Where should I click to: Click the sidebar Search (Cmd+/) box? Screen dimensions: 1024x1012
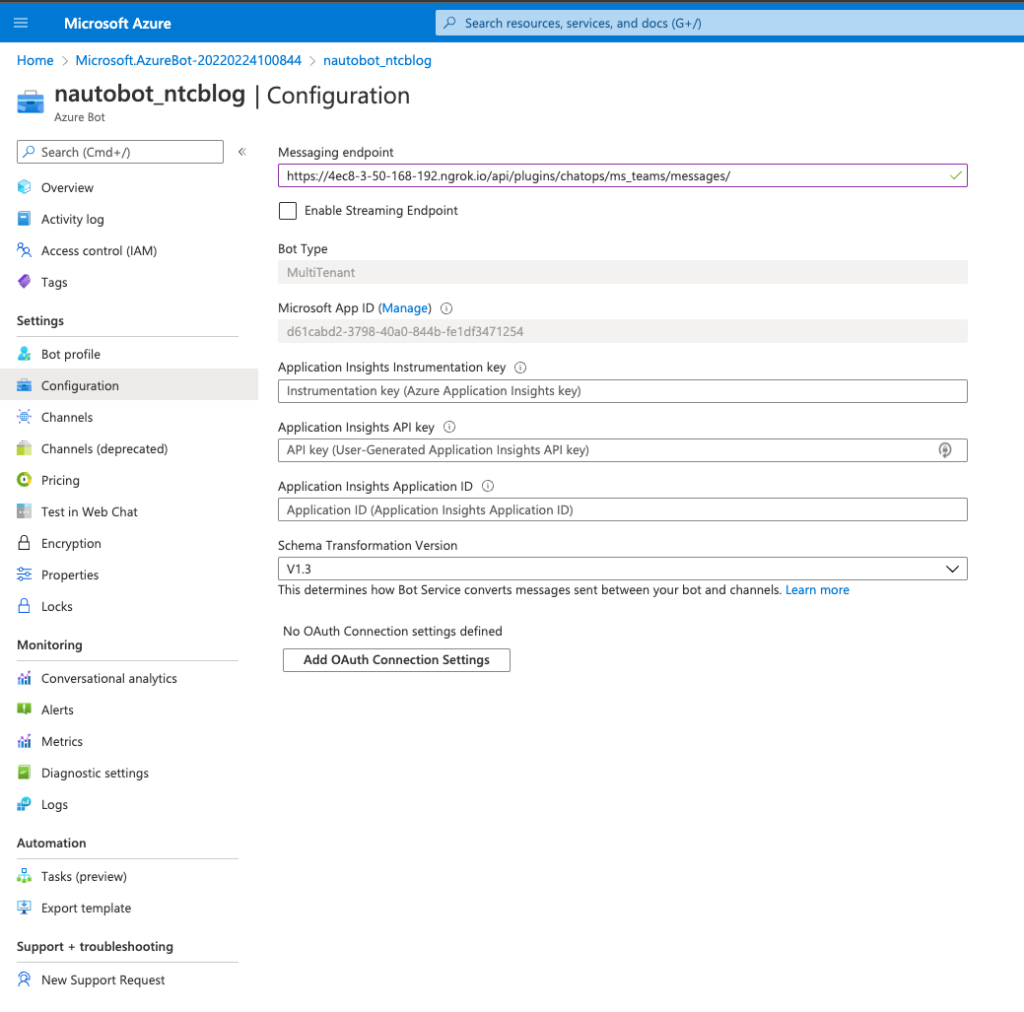click(120, 152)
